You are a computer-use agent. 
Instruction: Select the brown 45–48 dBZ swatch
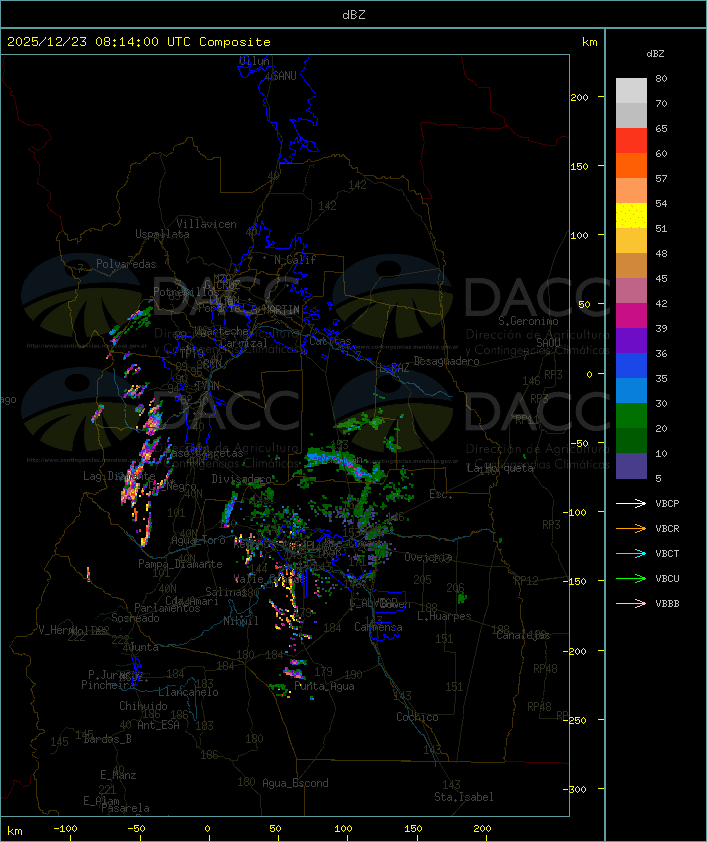631,266
